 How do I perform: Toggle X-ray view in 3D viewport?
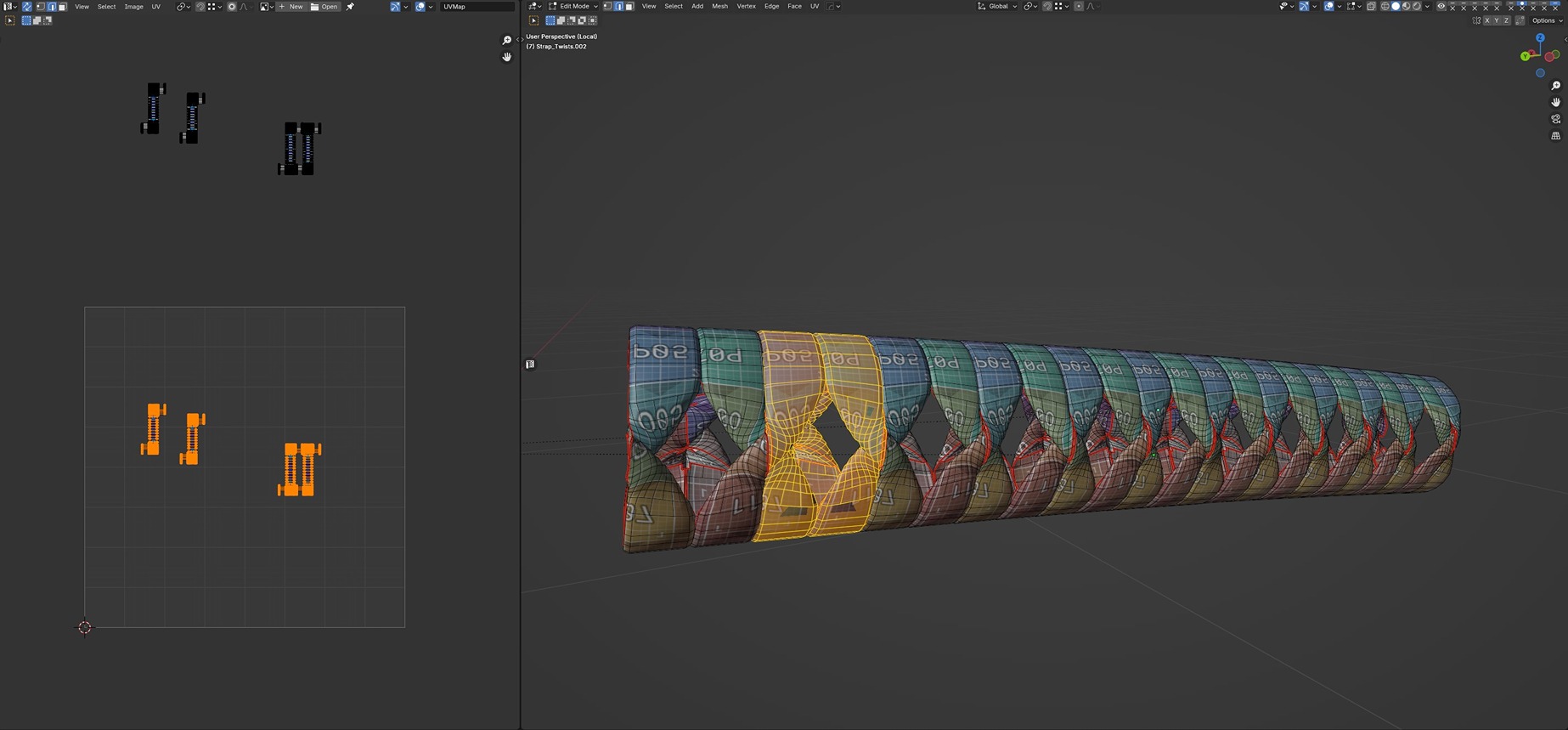pos(1371,7)
